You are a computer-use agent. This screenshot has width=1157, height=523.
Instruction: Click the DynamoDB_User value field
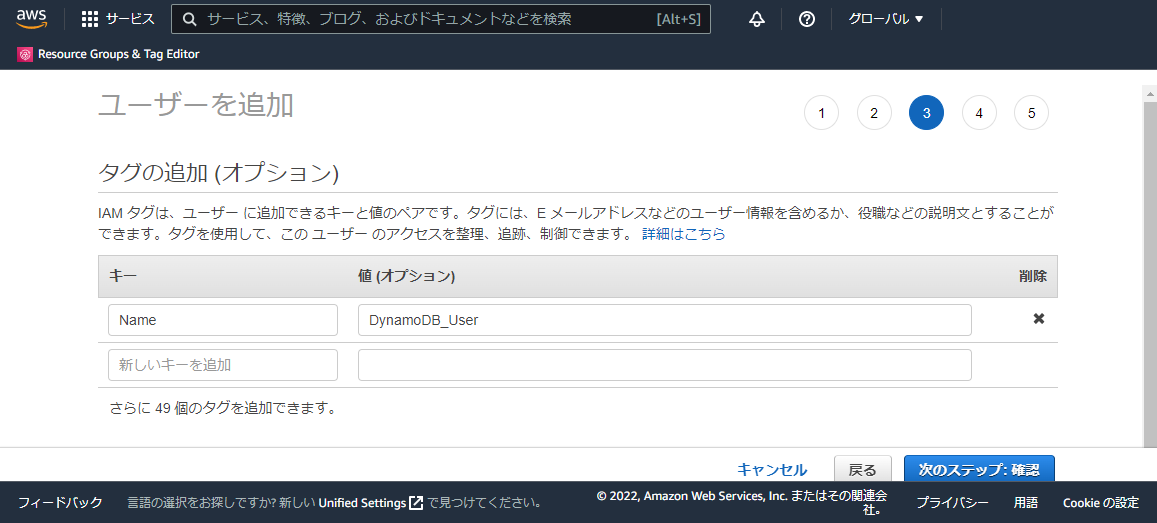(x=664, y=320)
